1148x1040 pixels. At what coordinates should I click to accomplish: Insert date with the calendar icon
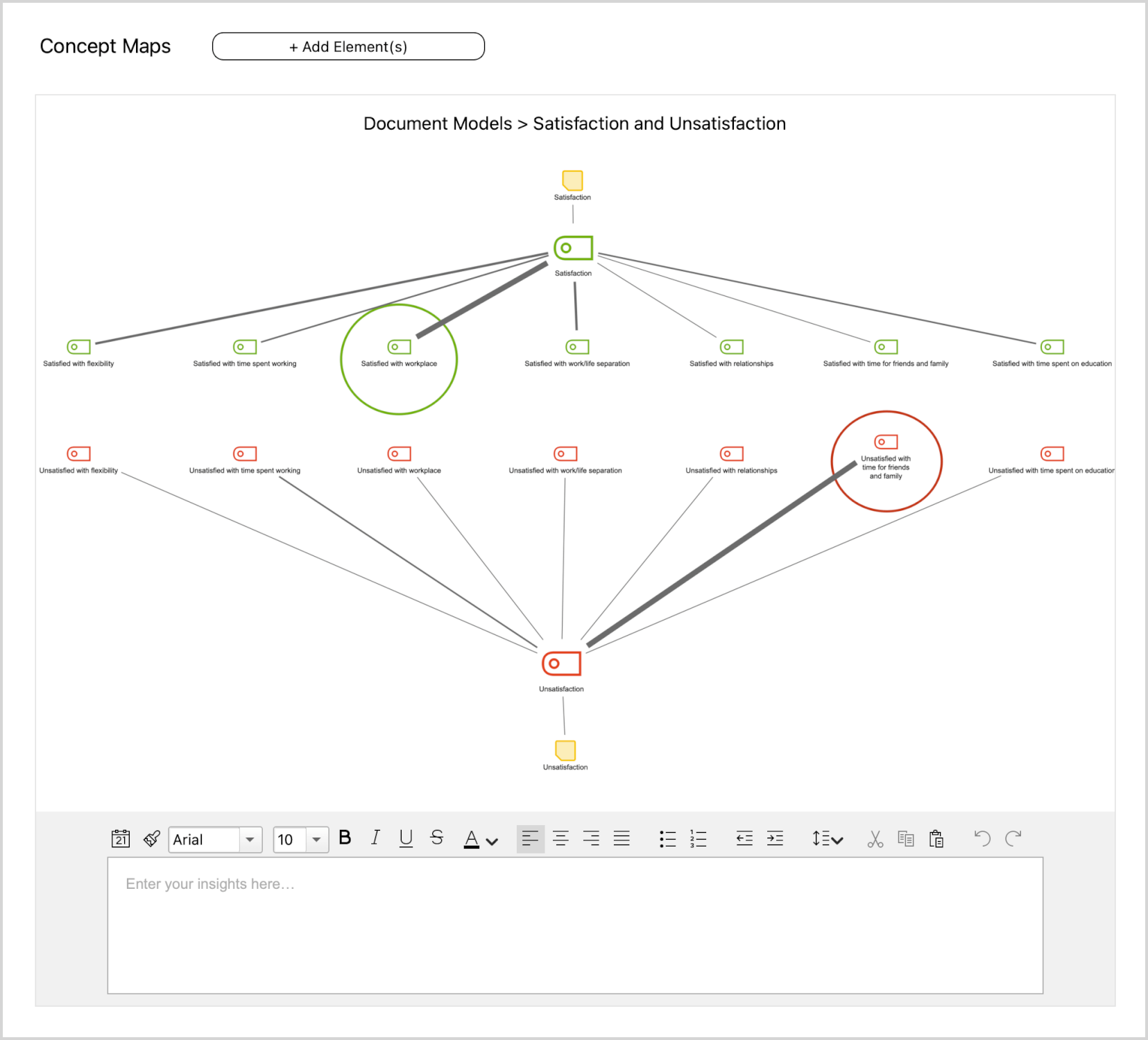coord(121,838)
